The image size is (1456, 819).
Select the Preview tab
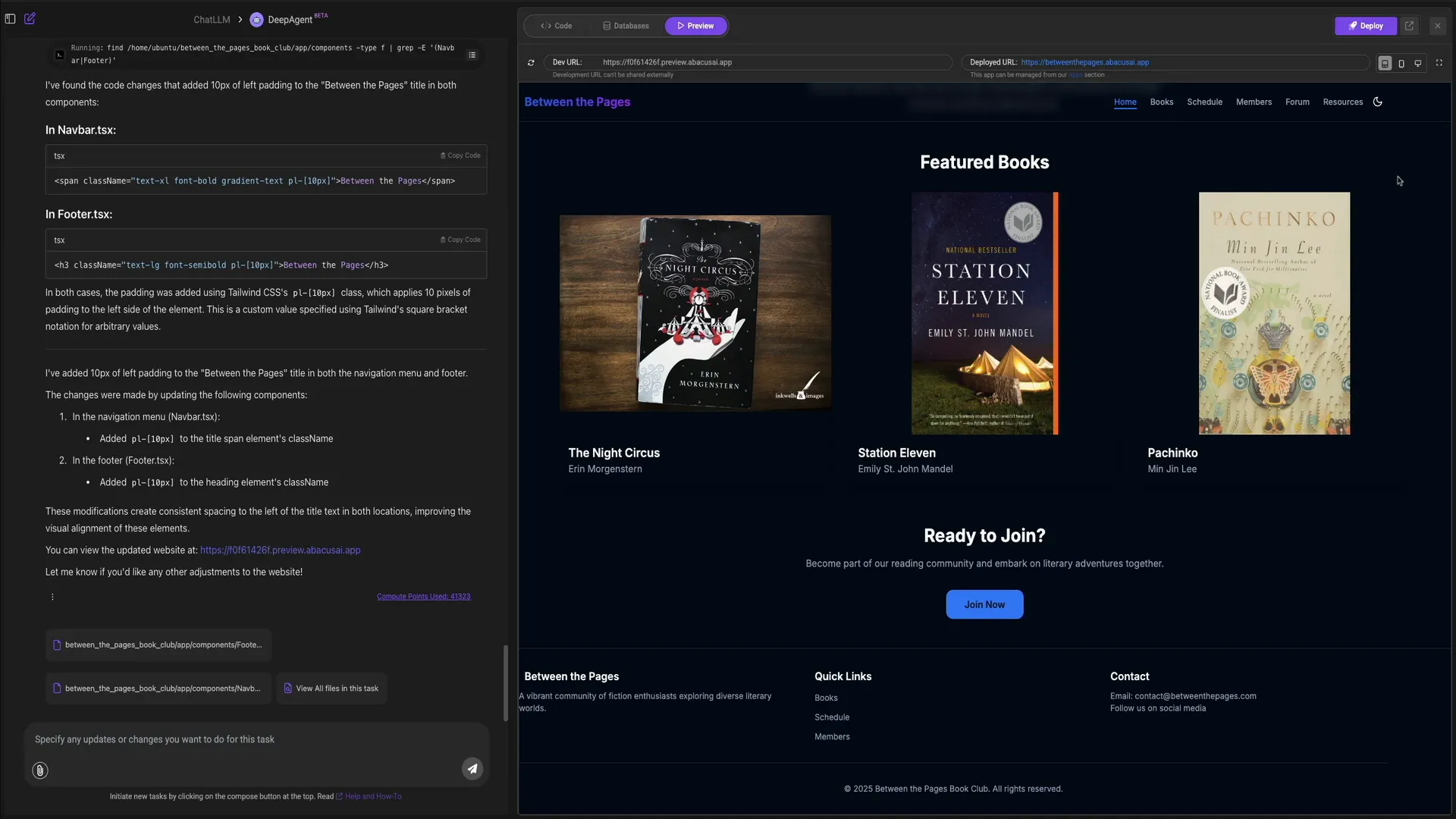click(x=696, y=26)
